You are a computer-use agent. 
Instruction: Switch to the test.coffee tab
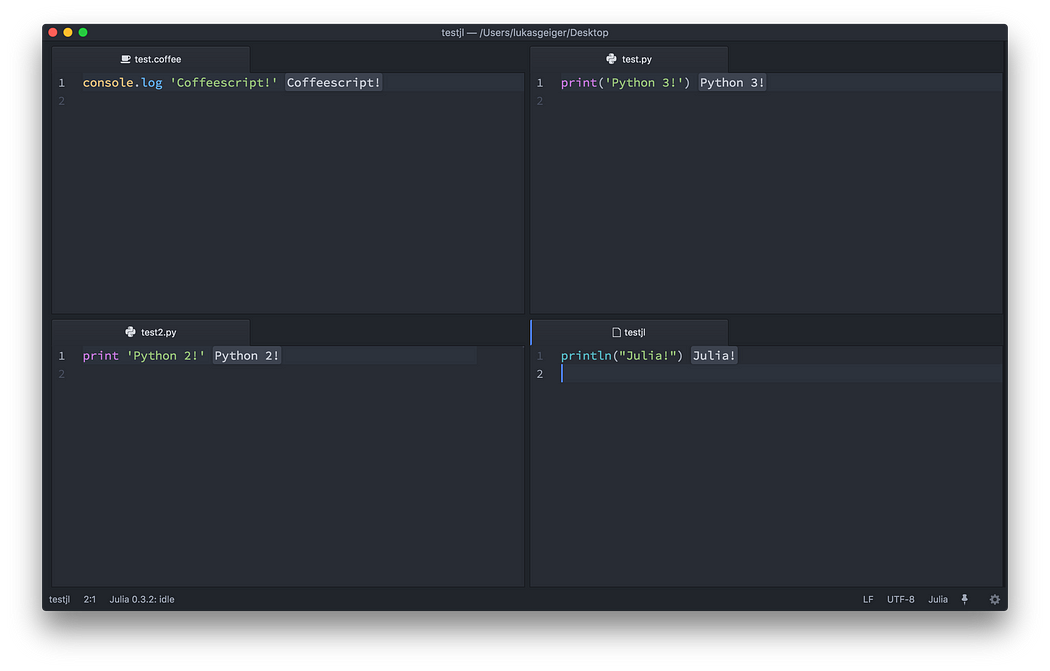tap(151, 59)
